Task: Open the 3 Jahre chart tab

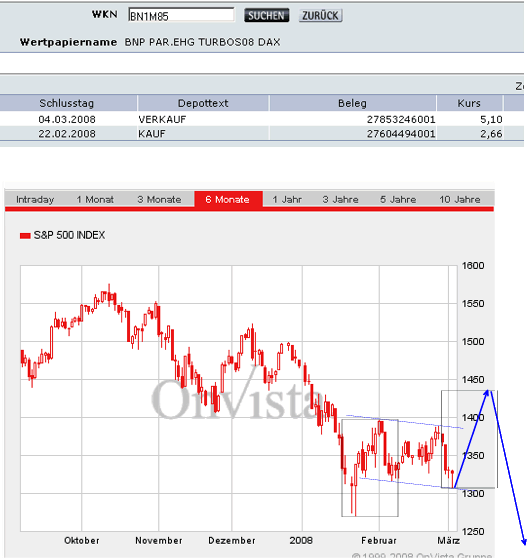Action: click(x=340, y=199)
